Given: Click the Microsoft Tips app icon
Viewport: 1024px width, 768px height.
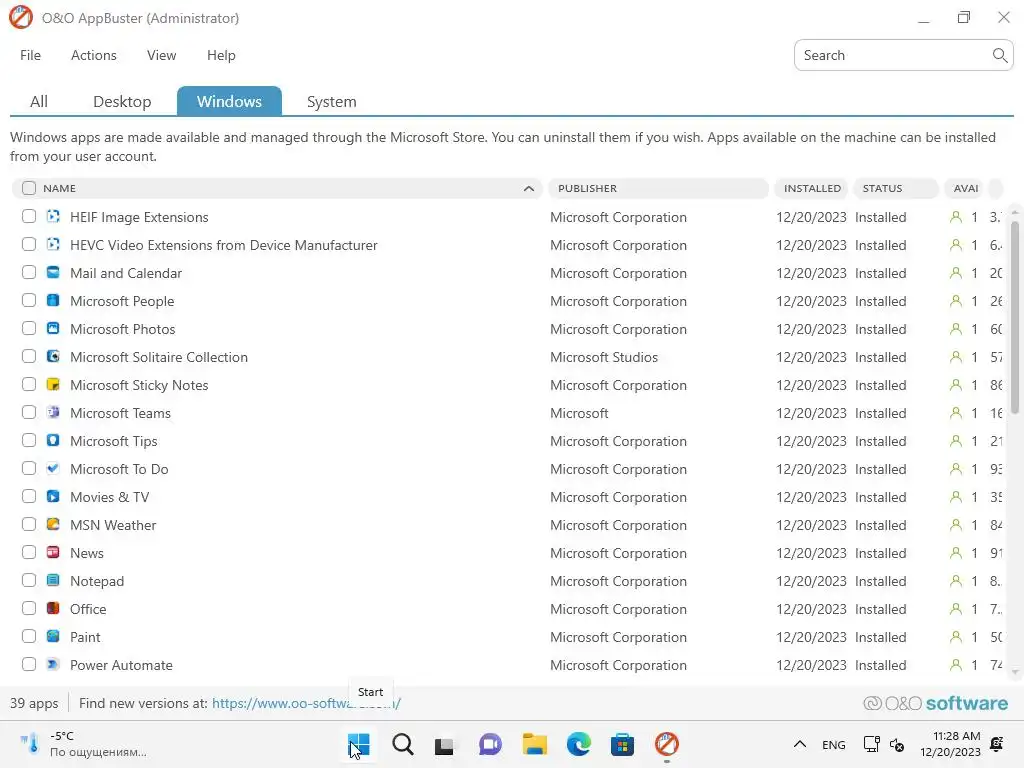Looking at the screenshot, I should (x=54, y=440).
